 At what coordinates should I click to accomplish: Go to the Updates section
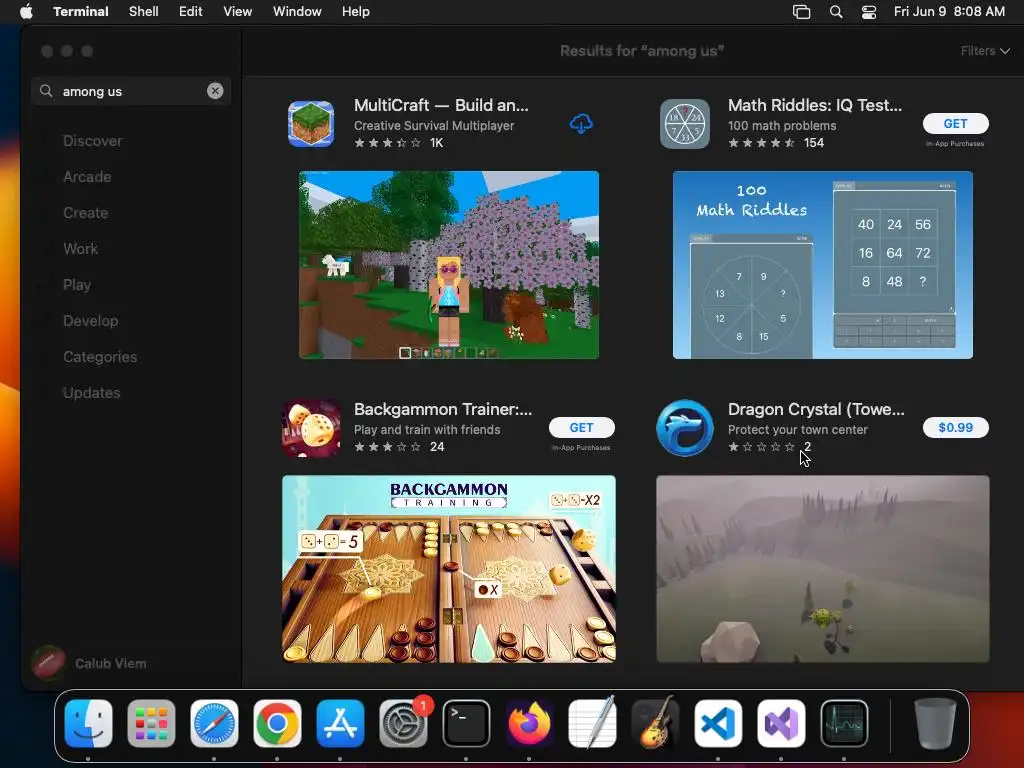tap(91, 392)
